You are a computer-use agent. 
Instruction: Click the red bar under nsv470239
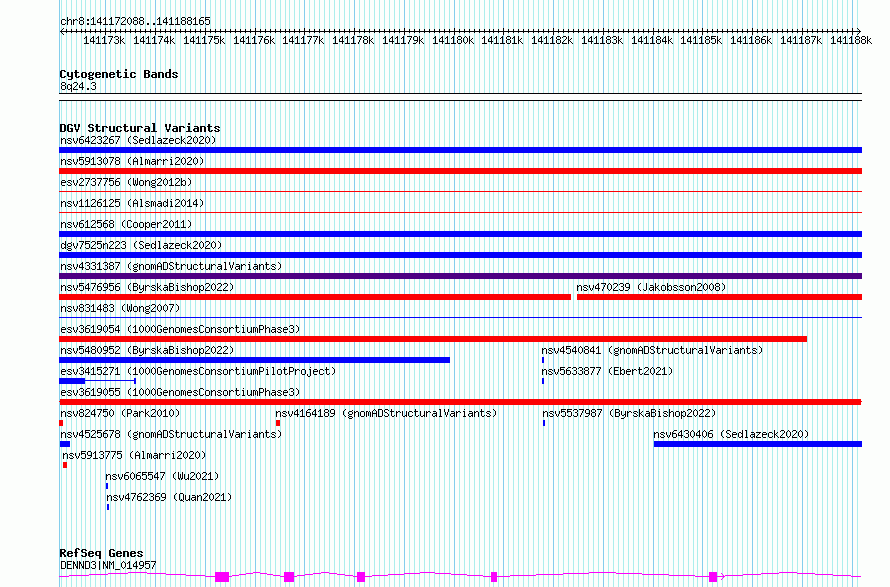(x=719, y=297)
